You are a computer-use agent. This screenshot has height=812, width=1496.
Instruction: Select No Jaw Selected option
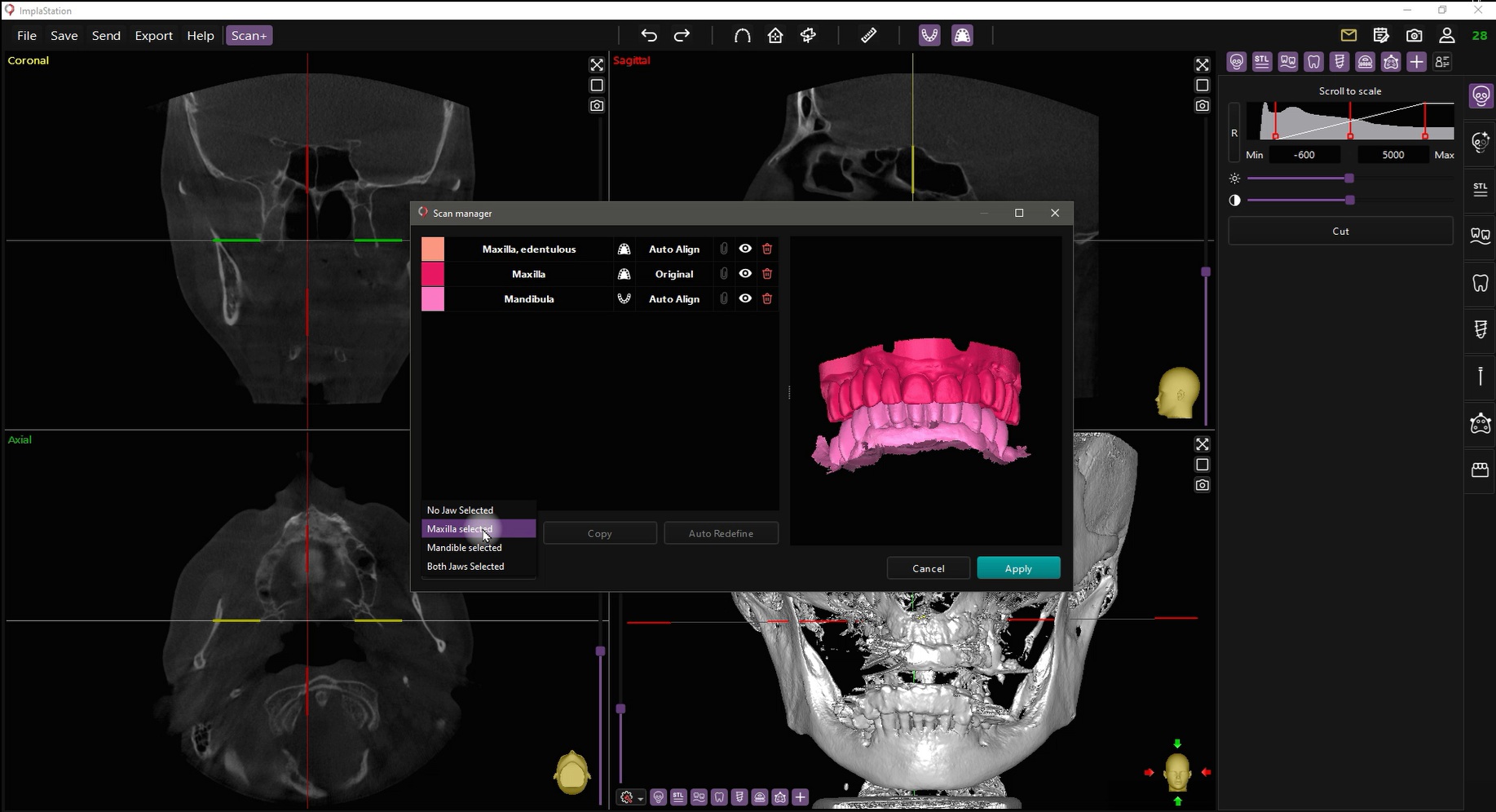pyautogui.click(x=479, y=510)
